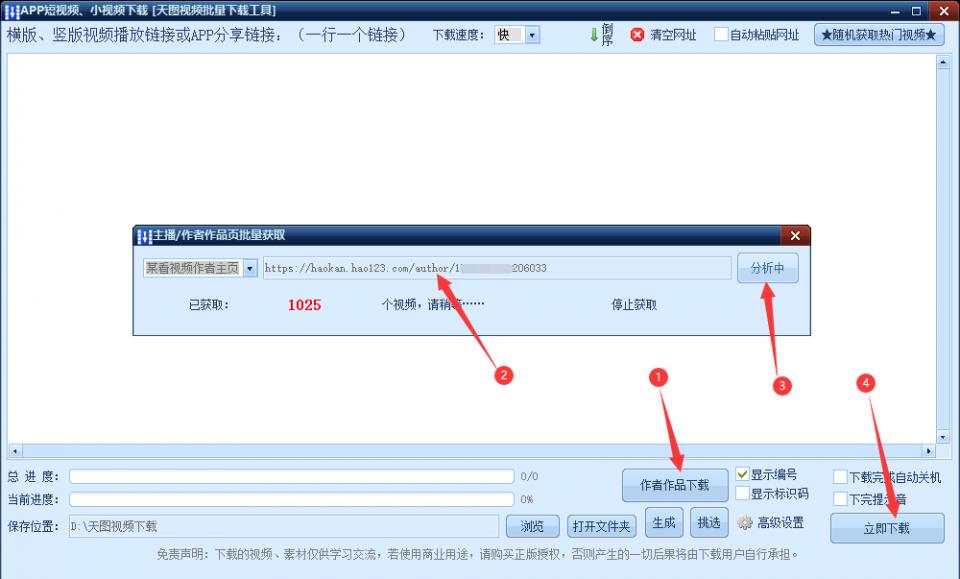
Task: Click the dialog's title bar icon
Action: pos(144,236)
